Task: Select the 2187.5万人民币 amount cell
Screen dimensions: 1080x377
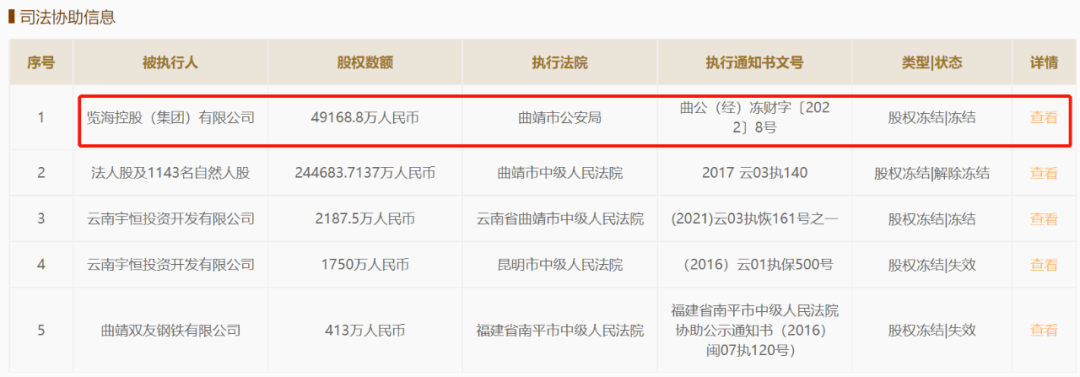Action: (365, 220)
